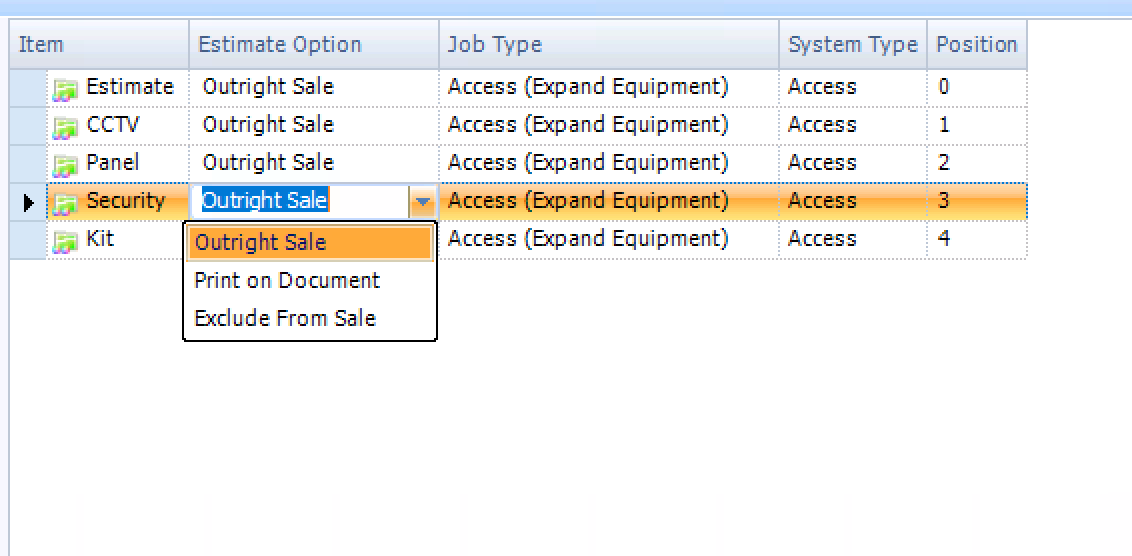Viewport: 1132px width, 556px height.
Task: Click the black row-indicator arrow next to Security
Action: click(28, 203)
